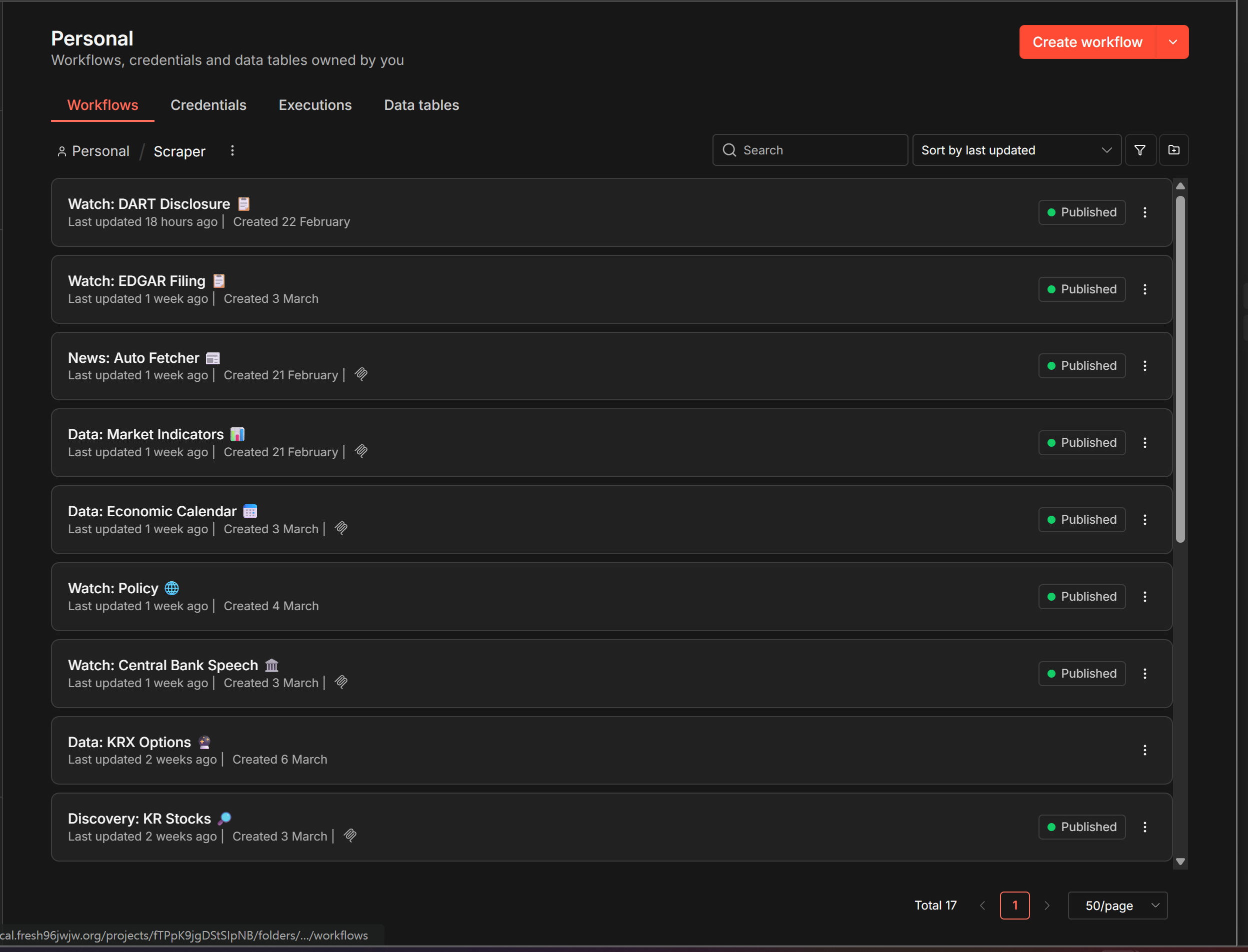
Task: Open the 50/page size dropdown
Action: (x=1117, y=906)
